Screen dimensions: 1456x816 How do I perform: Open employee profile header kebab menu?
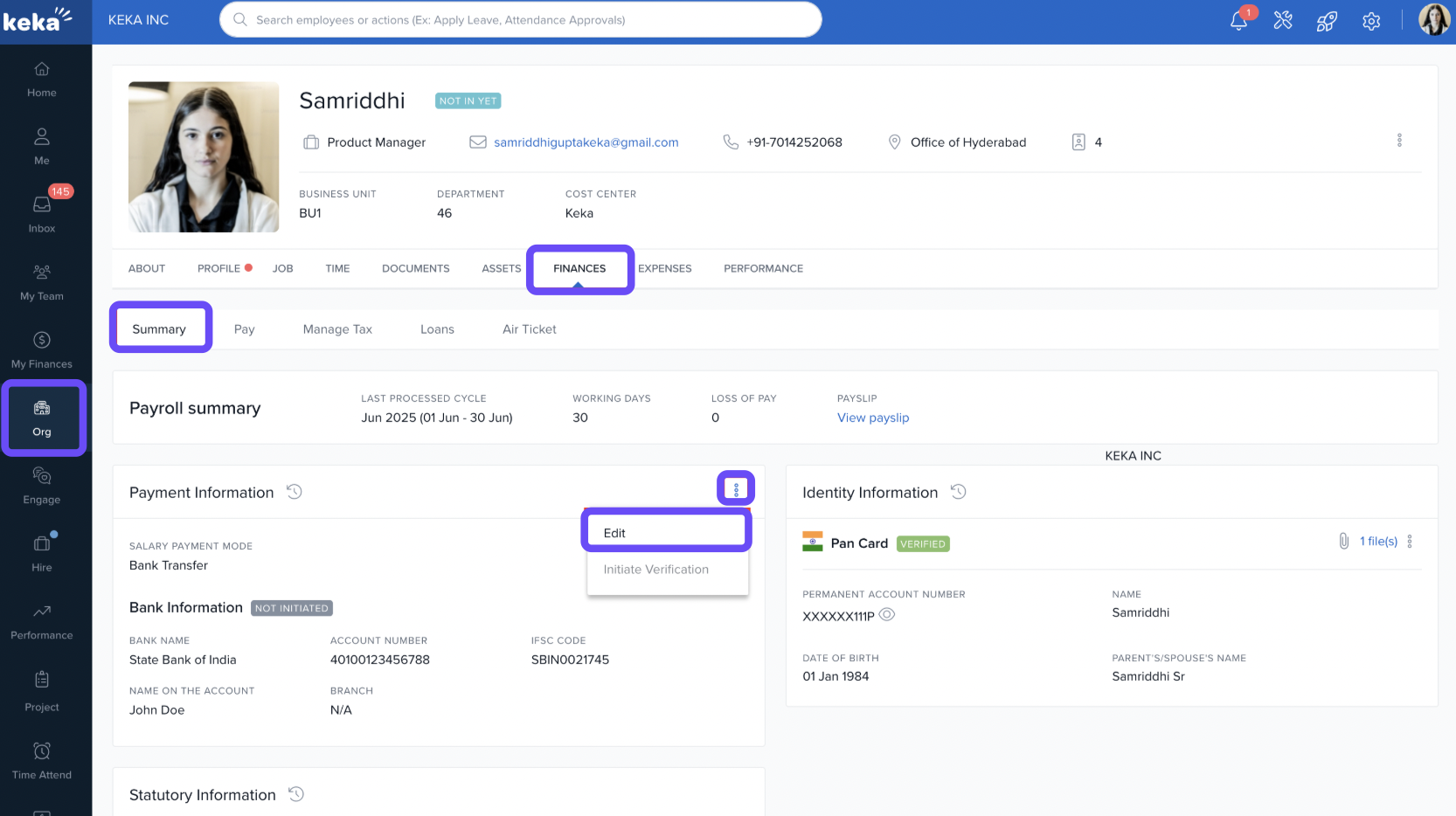pos(1399,141)
